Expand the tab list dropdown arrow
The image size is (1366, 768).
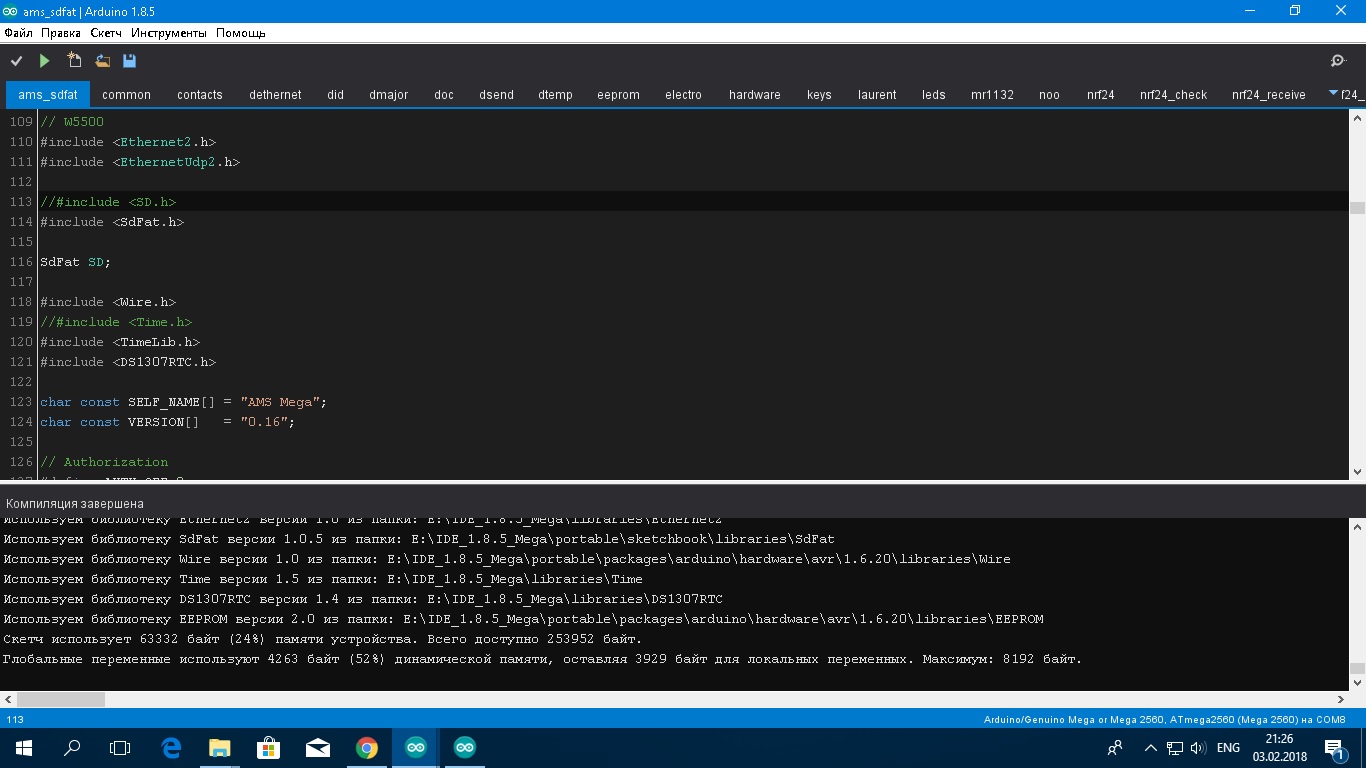pos(1333,94)
